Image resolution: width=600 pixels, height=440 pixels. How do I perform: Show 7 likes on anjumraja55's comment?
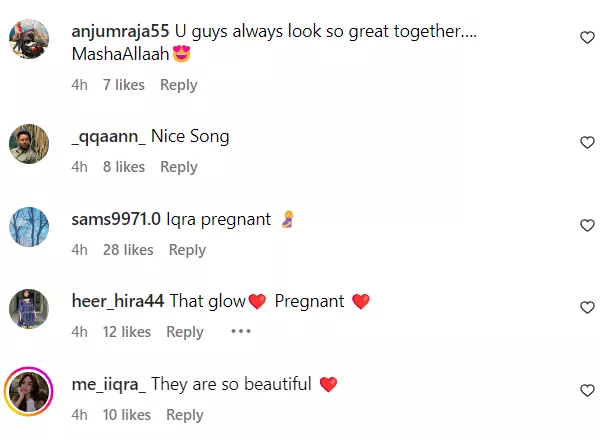pyautogui.click(x=124, y=85)
